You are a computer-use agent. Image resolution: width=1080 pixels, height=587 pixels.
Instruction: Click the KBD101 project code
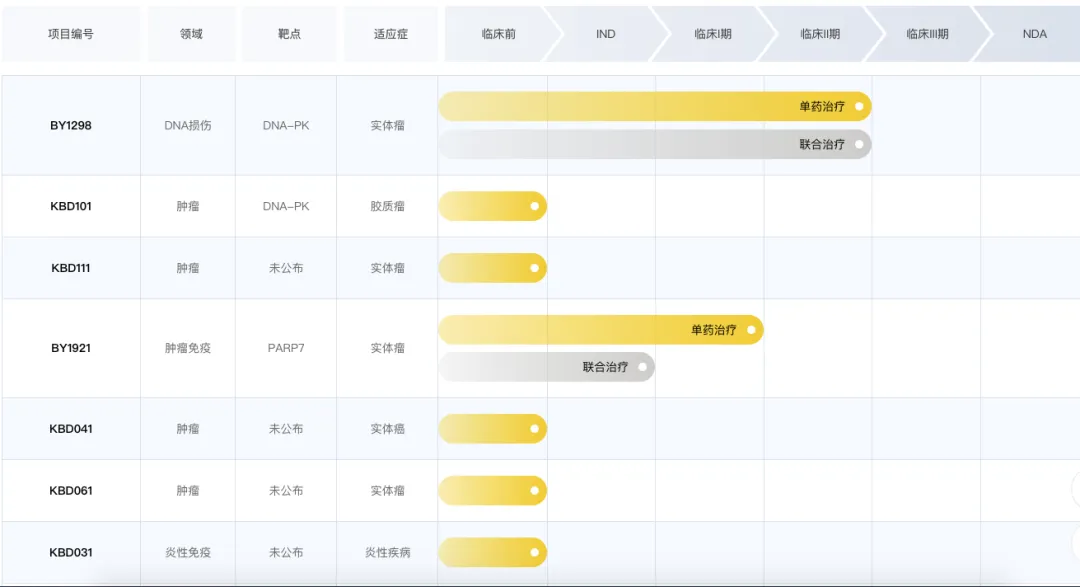coord(71,207)
